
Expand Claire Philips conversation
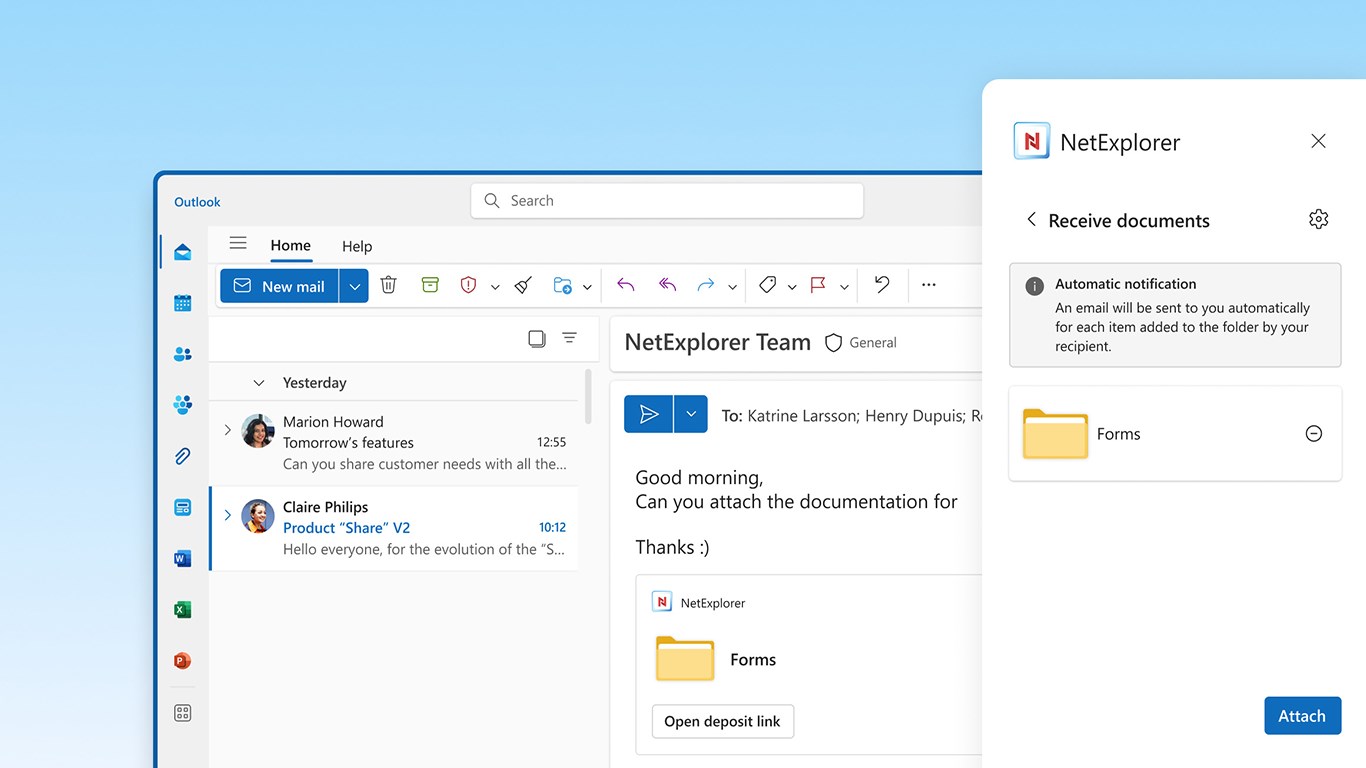[x=227, y=515]
